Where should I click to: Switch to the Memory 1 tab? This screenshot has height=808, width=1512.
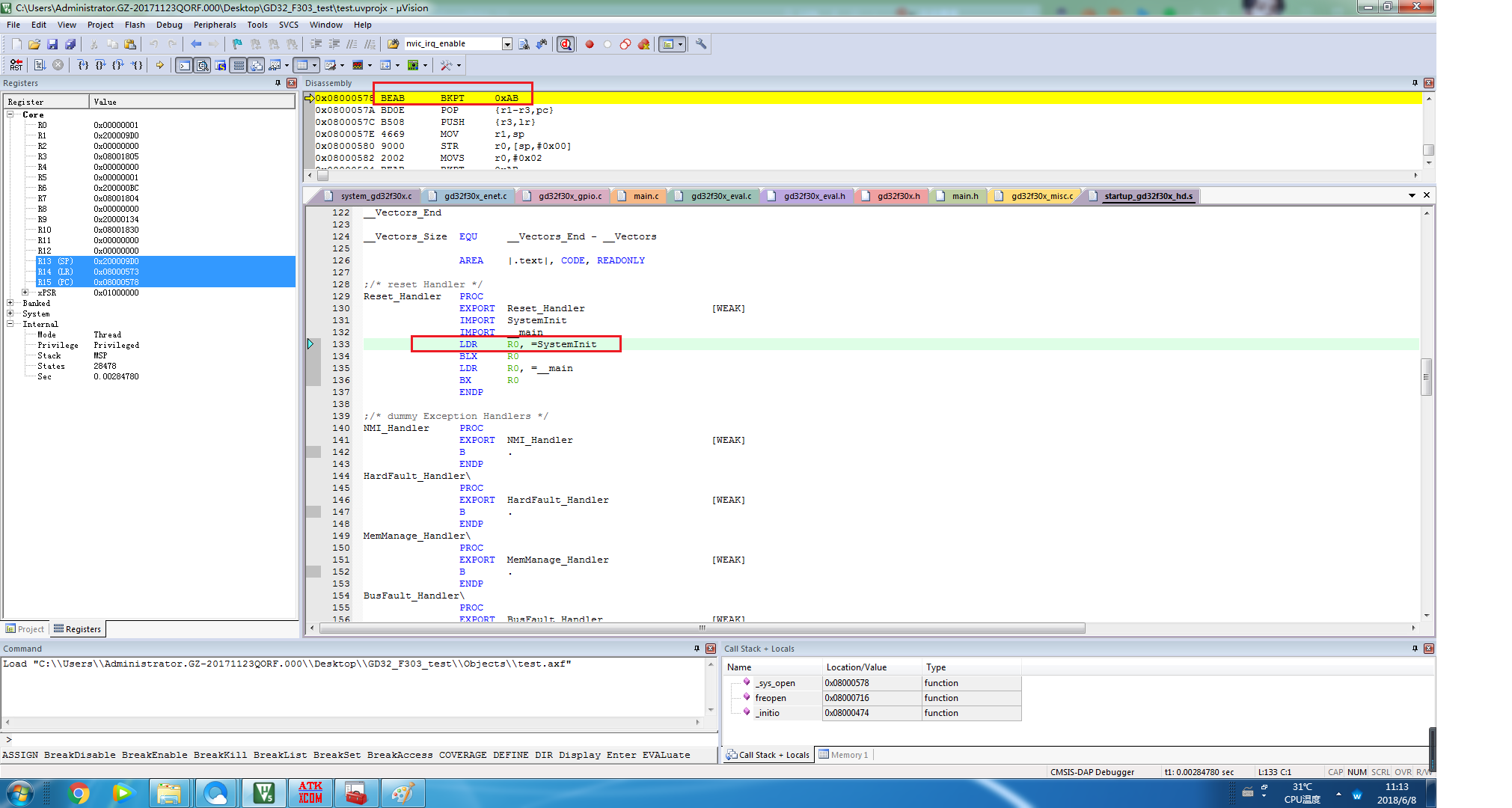pyautogui.click(x=844, y=755)
